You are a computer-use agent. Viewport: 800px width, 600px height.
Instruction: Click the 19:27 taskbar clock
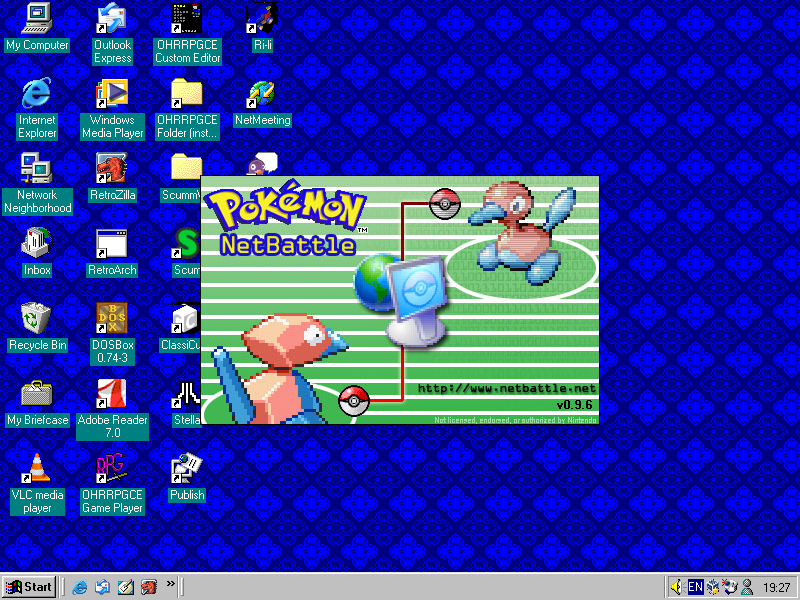pos(776,588)
